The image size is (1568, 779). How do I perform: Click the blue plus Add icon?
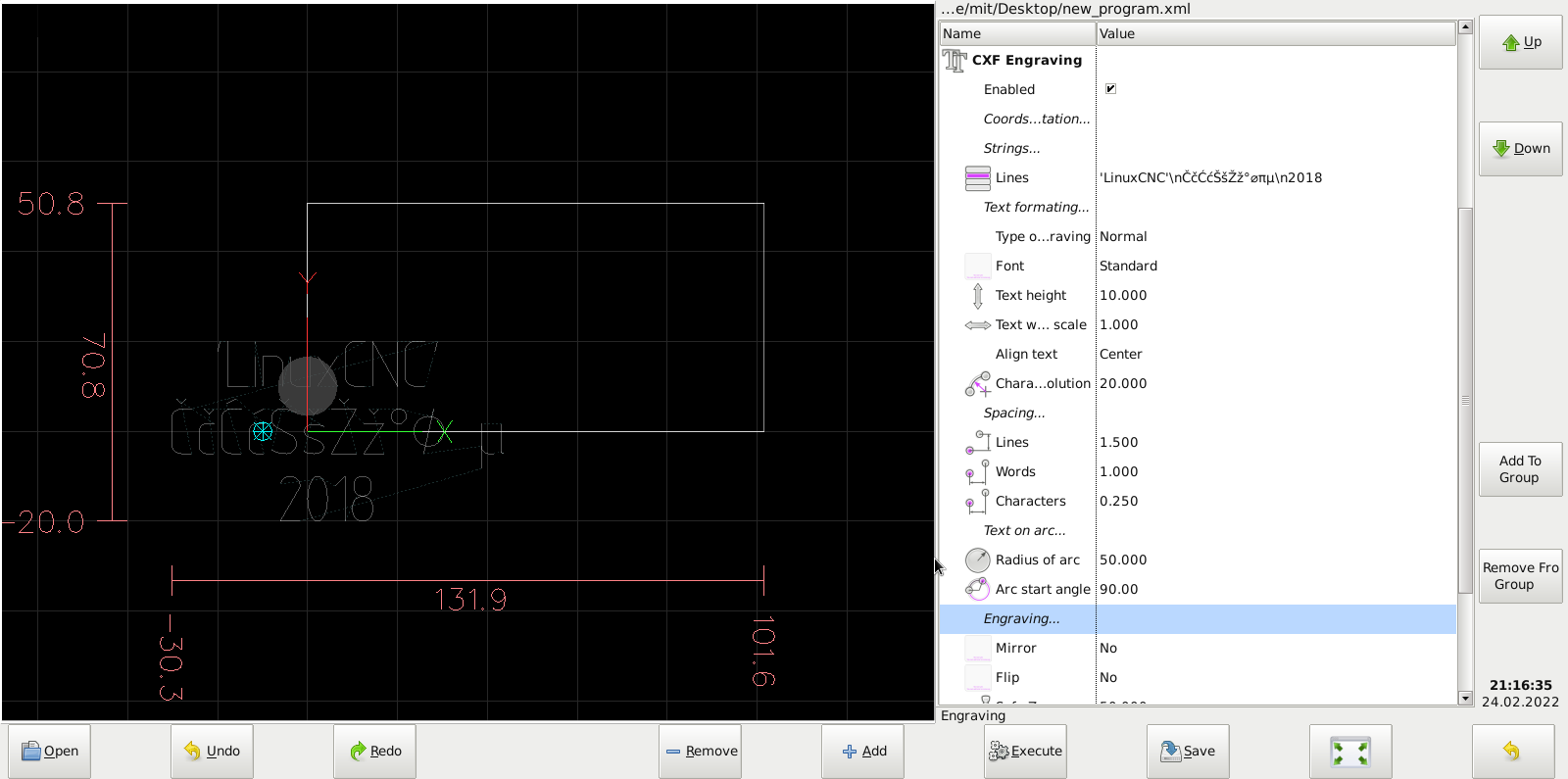[850, 752]
